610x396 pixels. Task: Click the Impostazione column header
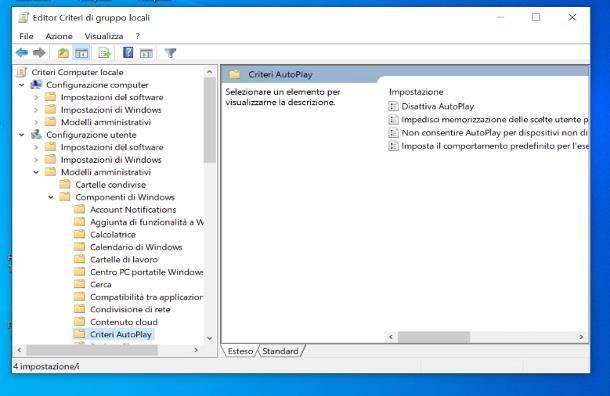point(416,92)
